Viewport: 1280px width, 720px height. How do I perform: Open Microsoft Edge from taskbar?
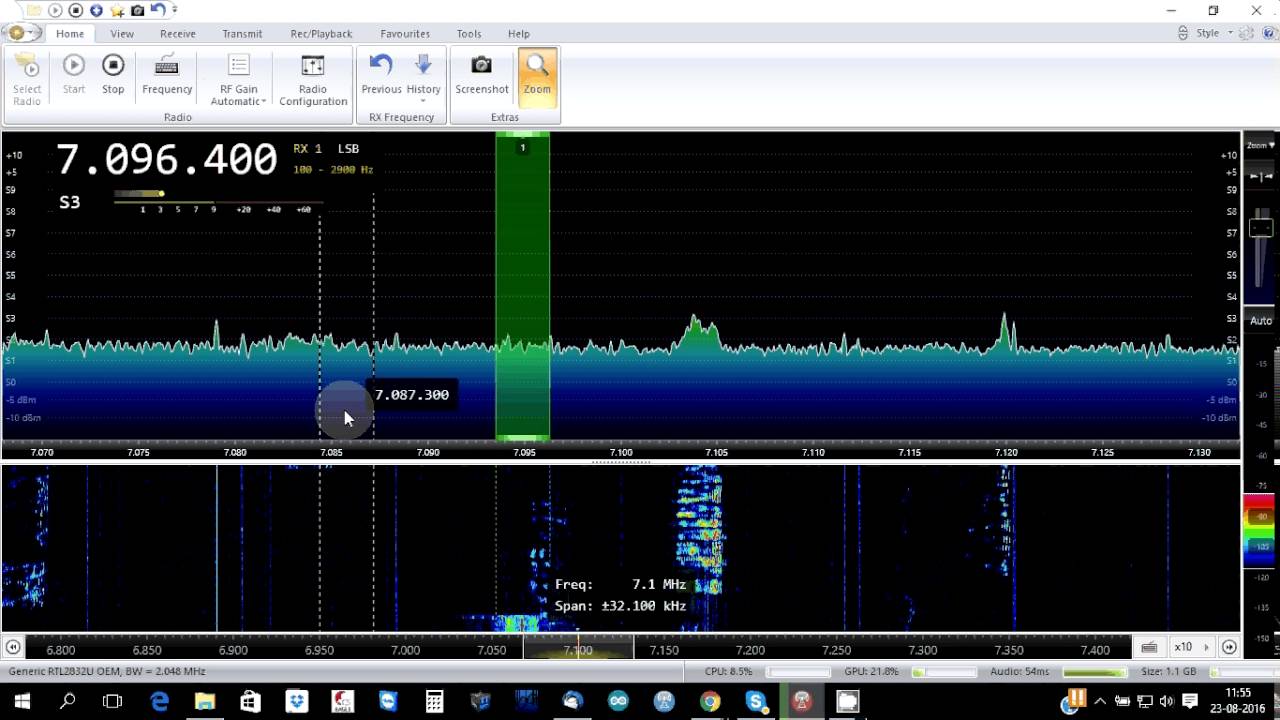coord(159,702)
